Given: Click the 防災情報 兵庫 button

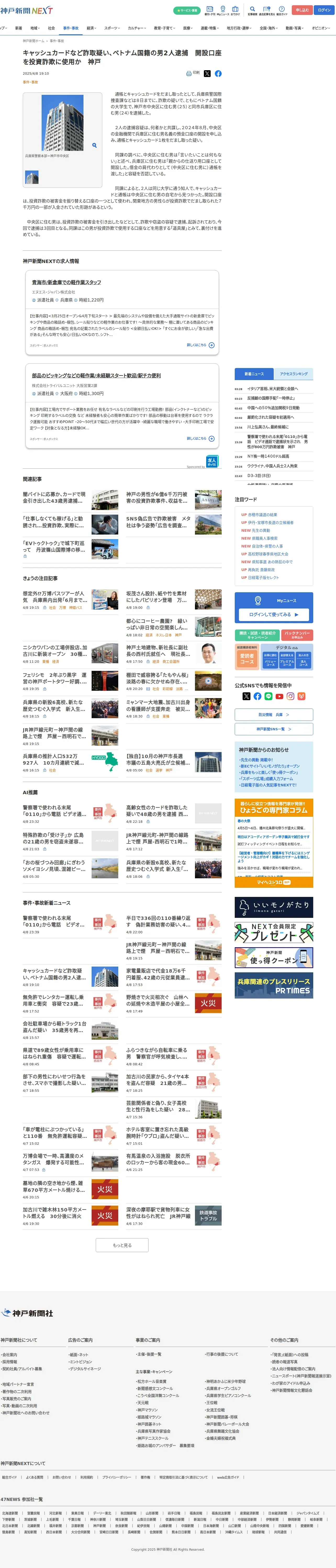Looking at the screenshot, I should pos(274,715).
